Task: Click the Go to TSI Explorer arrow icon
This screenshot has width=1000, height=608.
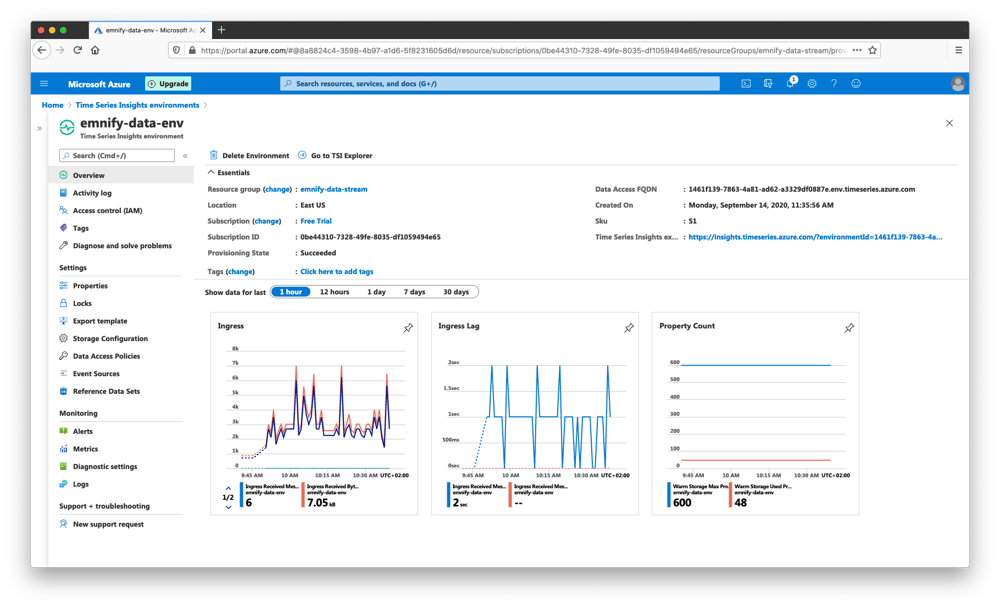Action: point(302,155)
